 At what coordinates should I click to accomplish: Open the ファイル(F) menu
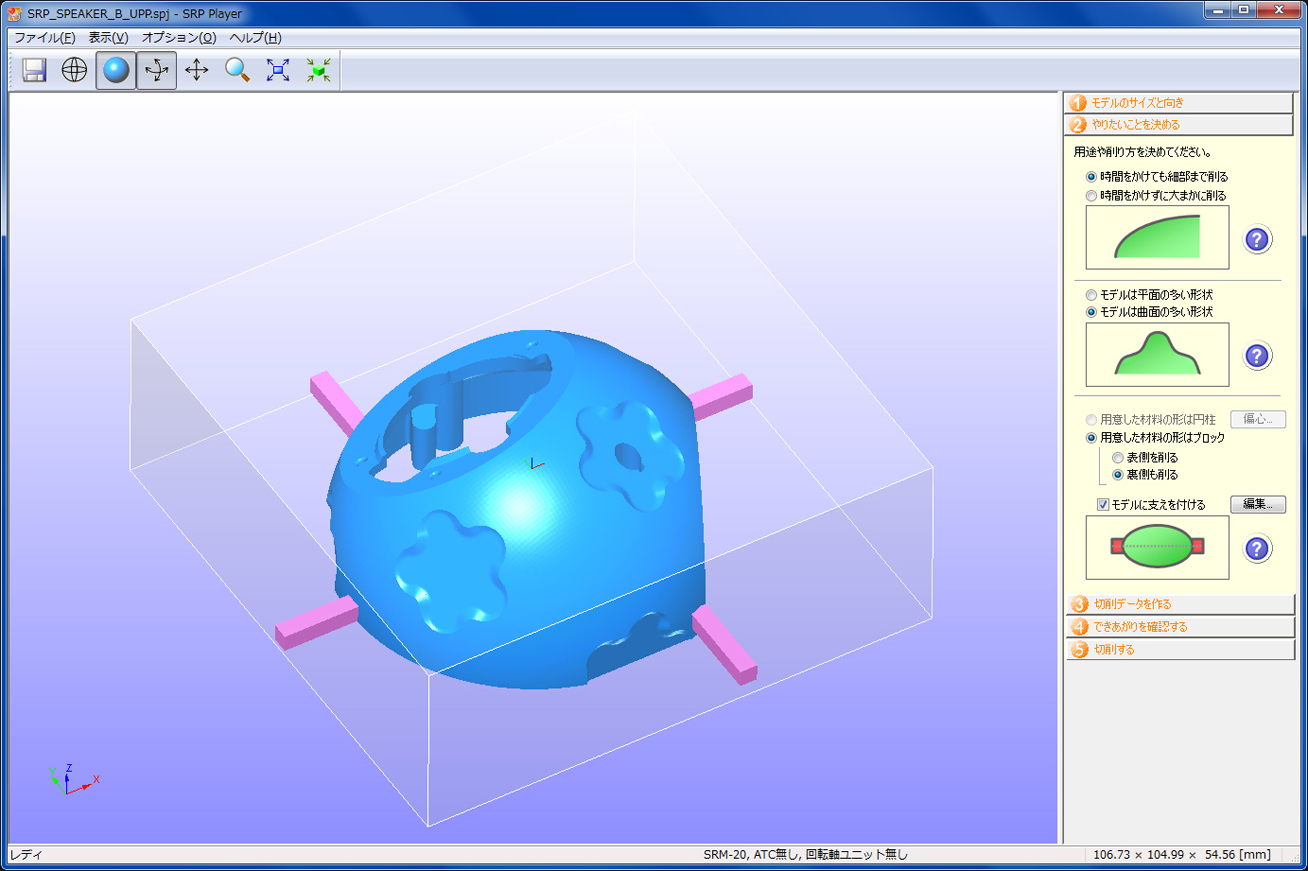point(44,38)
